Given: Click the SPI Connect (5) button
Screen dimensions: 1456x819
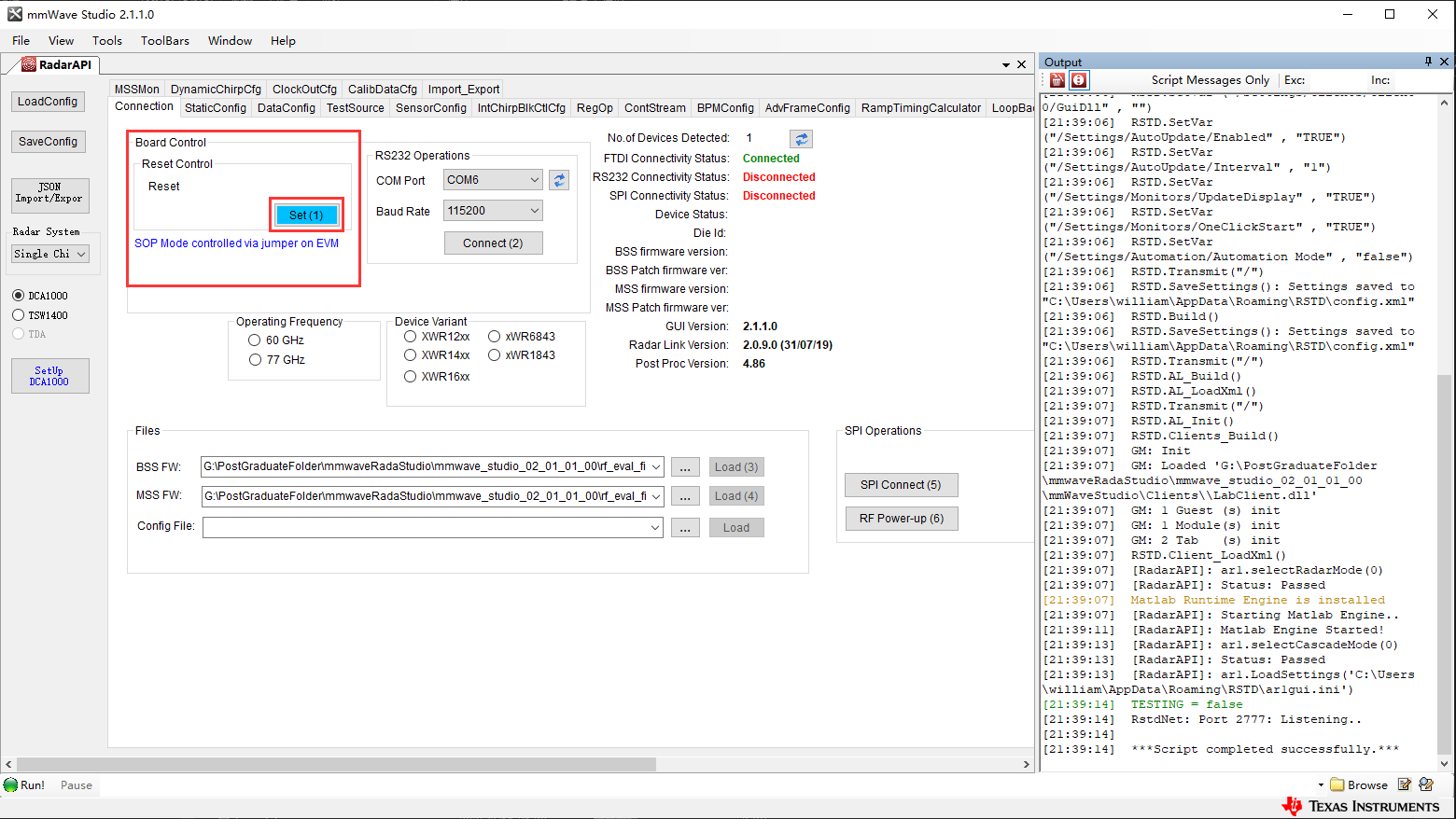Looking at the screenshot, I should pos(901,485).
